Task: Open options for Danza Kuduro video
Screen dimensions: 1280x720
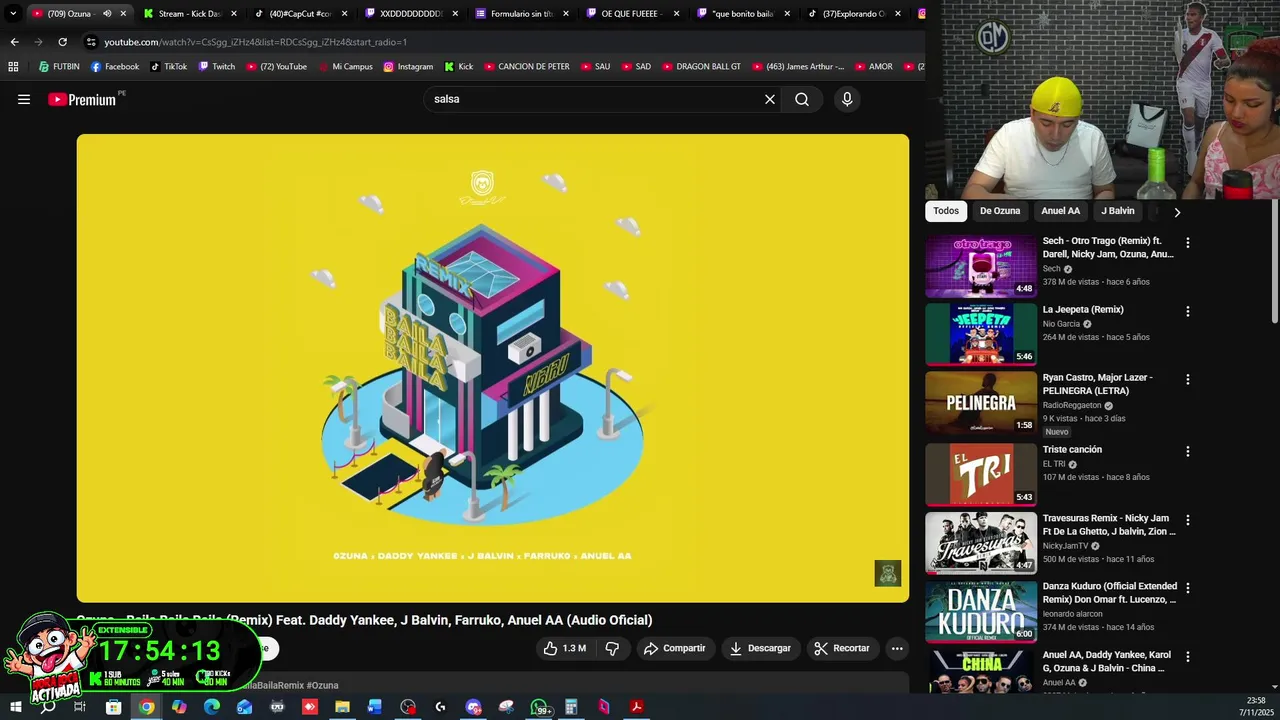Action: point(1188,588)
